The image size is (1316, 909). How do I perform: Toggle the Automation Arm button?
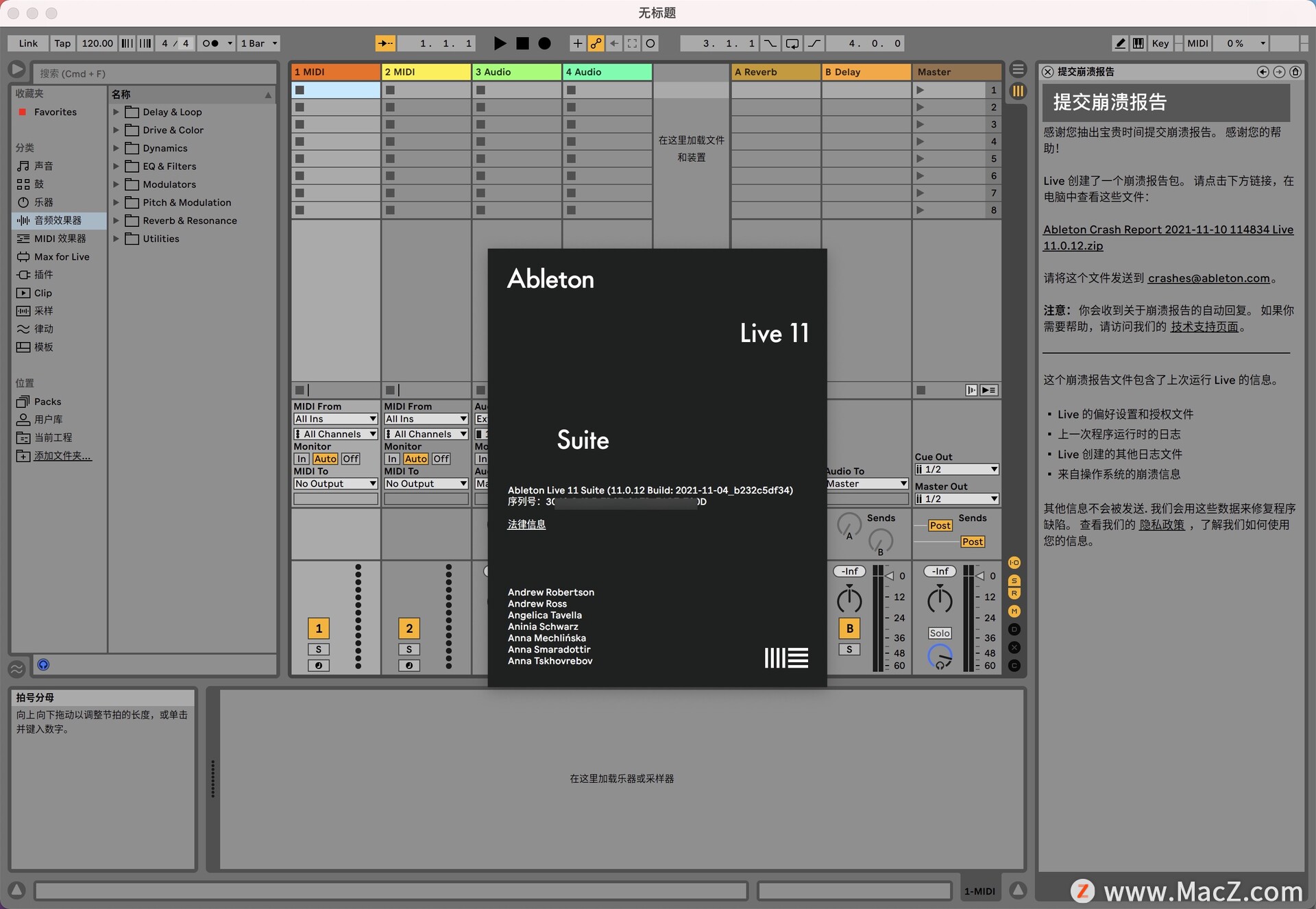(x=596, y=43)
